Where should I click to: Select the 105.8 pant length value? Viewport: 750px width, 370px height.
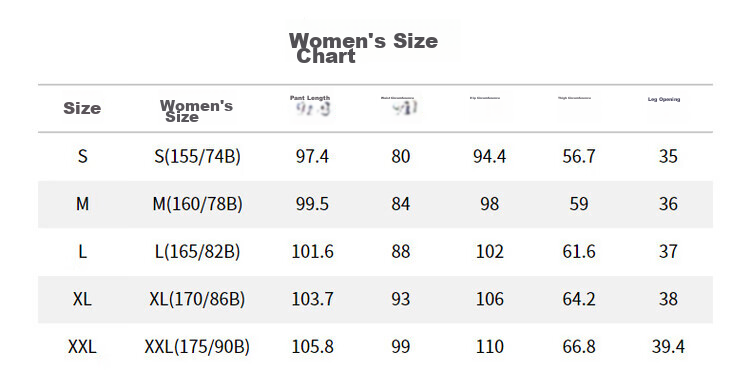point(312,347)
